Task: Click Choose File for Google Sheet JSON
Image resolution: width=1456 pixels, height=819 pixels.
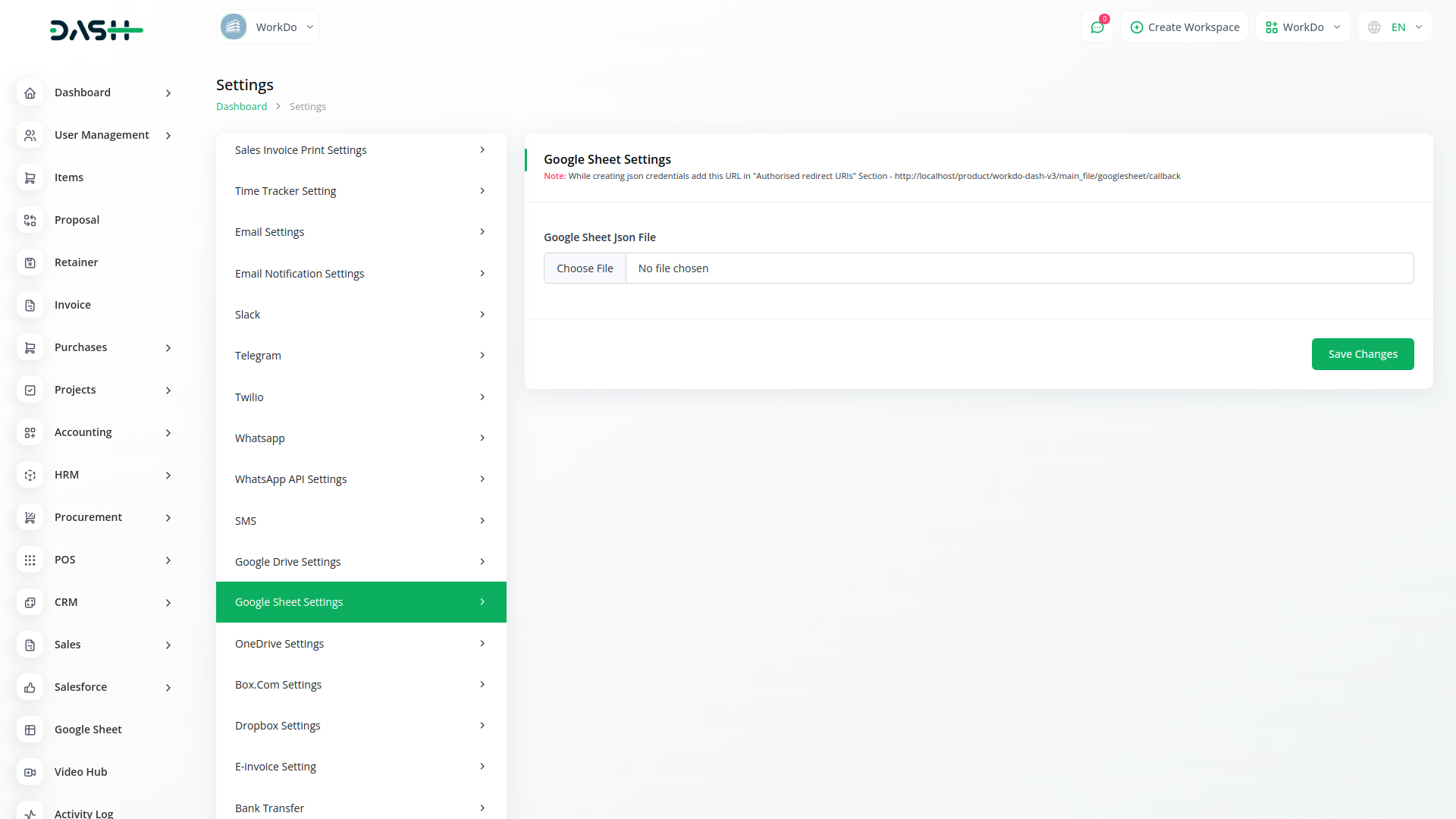Action: 585,268
